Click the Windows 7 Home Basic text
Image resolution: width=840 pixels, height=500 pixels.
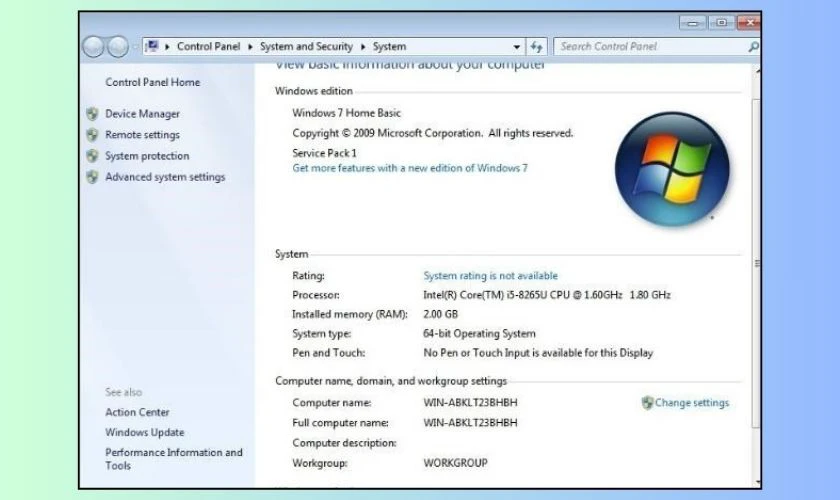[x=346, y=113]
